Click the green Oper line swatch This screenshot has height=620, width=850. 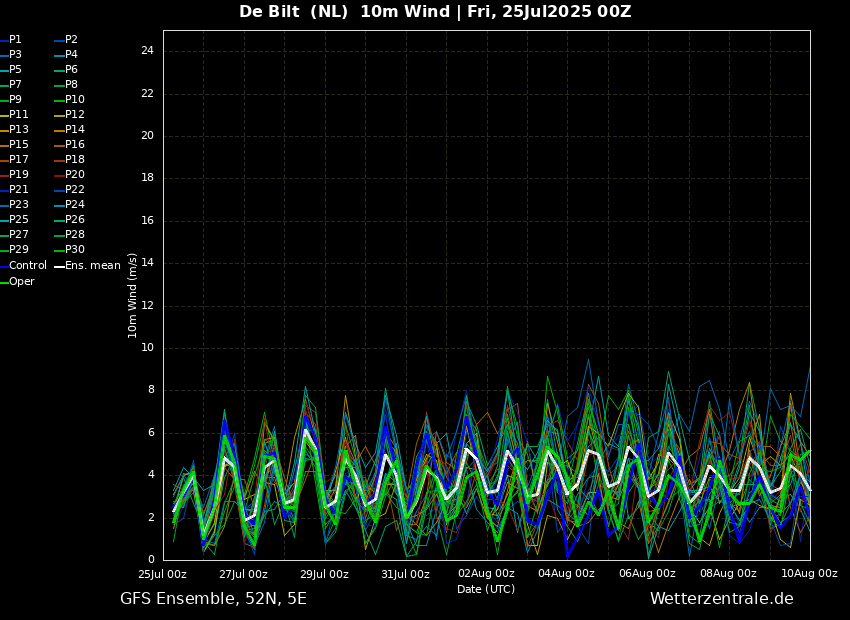pyautogui.click(x=3, y=283)
